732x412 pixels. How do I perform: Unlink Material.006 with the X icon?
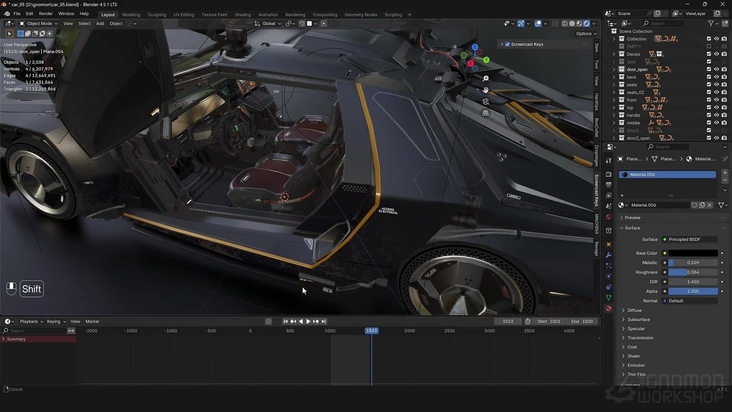(x=710, y=205)
